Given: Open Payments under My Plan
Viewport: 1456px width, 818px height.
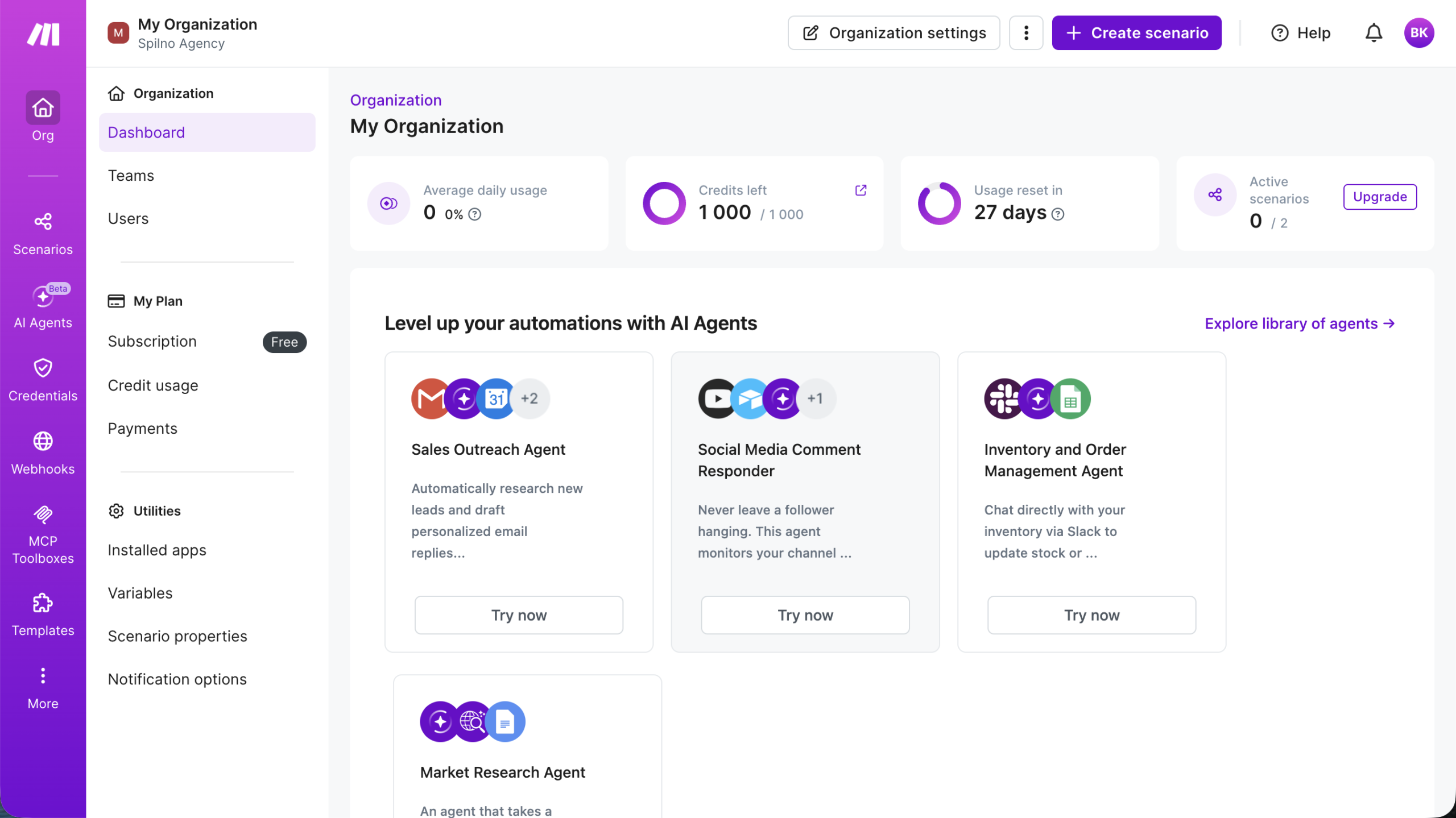Looking at the screenshot, I should coord(207,429).
